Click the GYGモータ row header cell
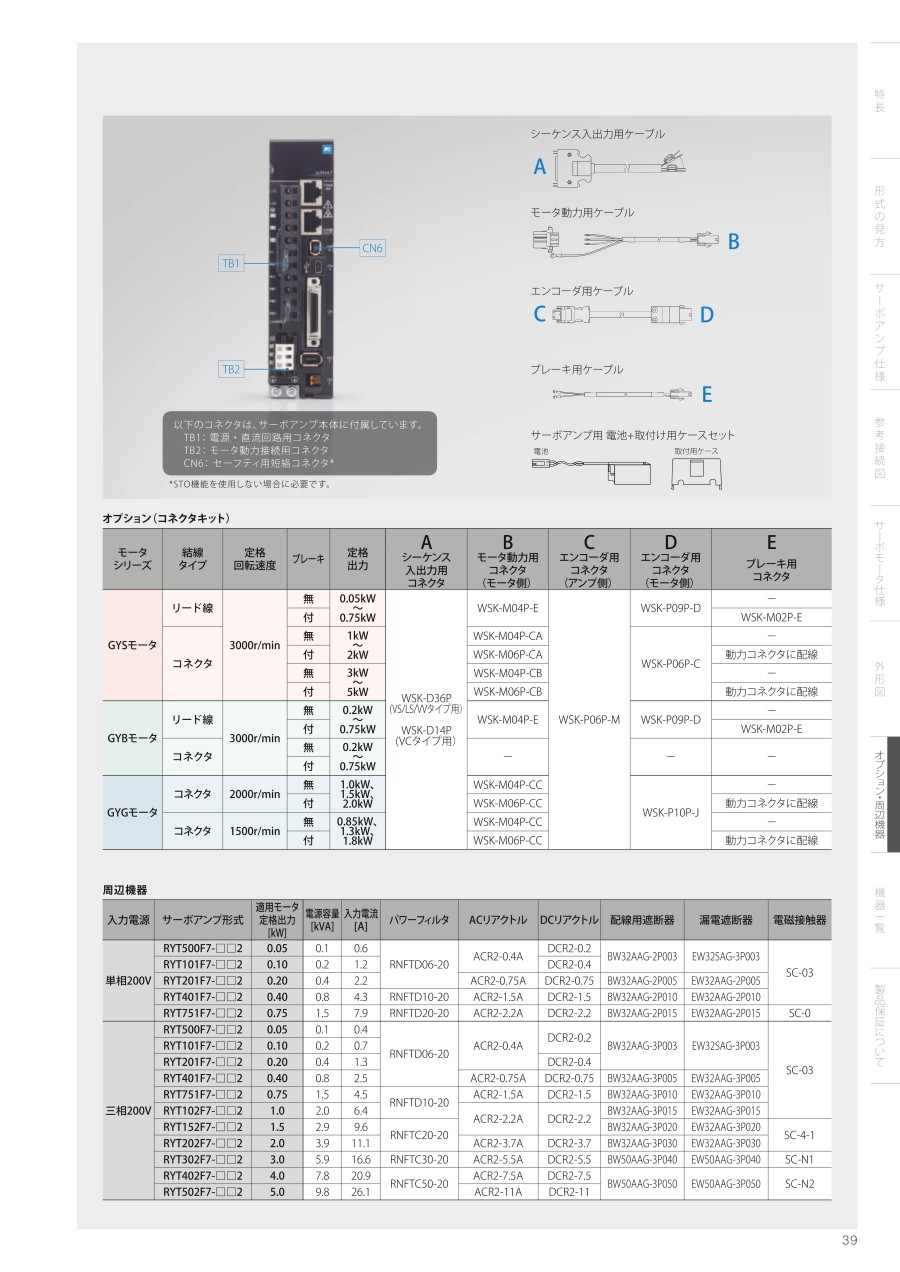 click(x=132, y=812)
